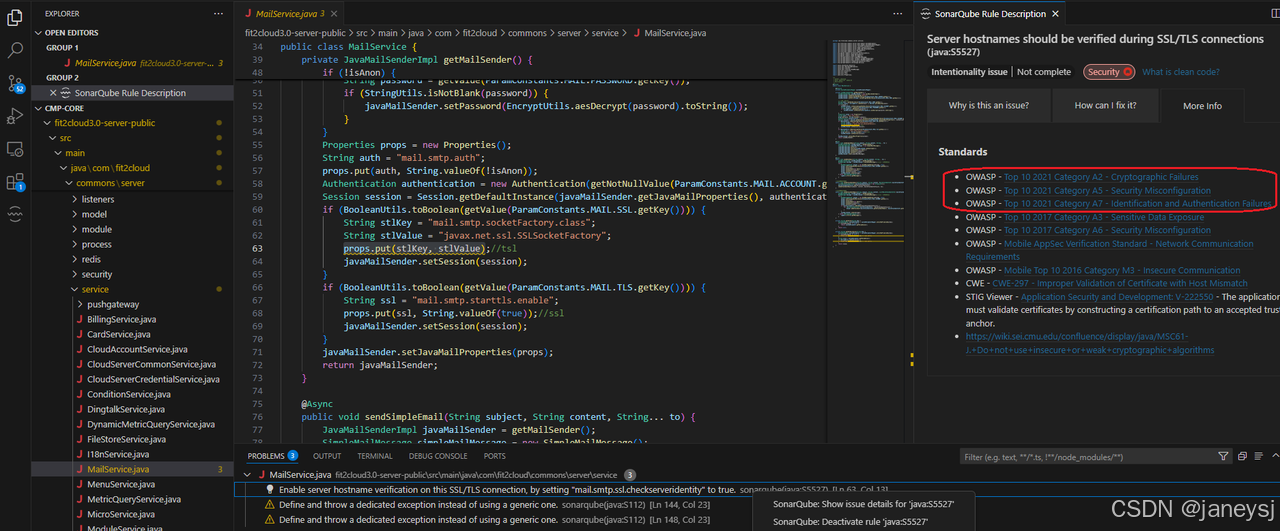Switch to the PORTS panel tab
1280x531 pixels.
(495, 456)
